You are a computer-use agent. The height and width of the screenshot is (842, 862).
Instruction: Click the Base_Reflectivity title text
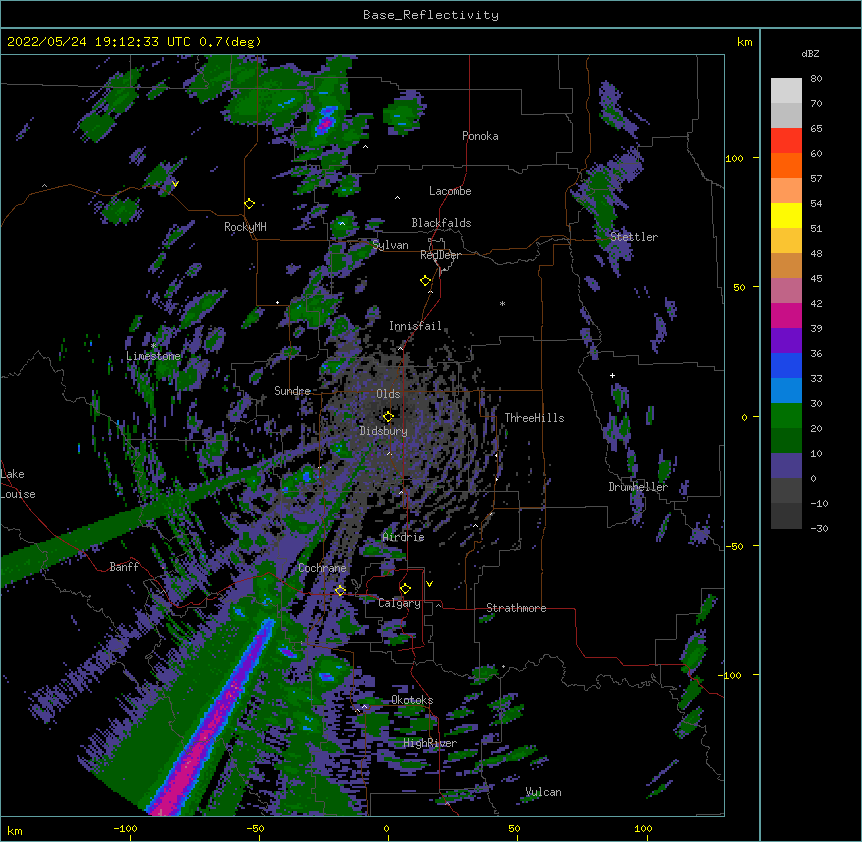click(x=431, y=15)
